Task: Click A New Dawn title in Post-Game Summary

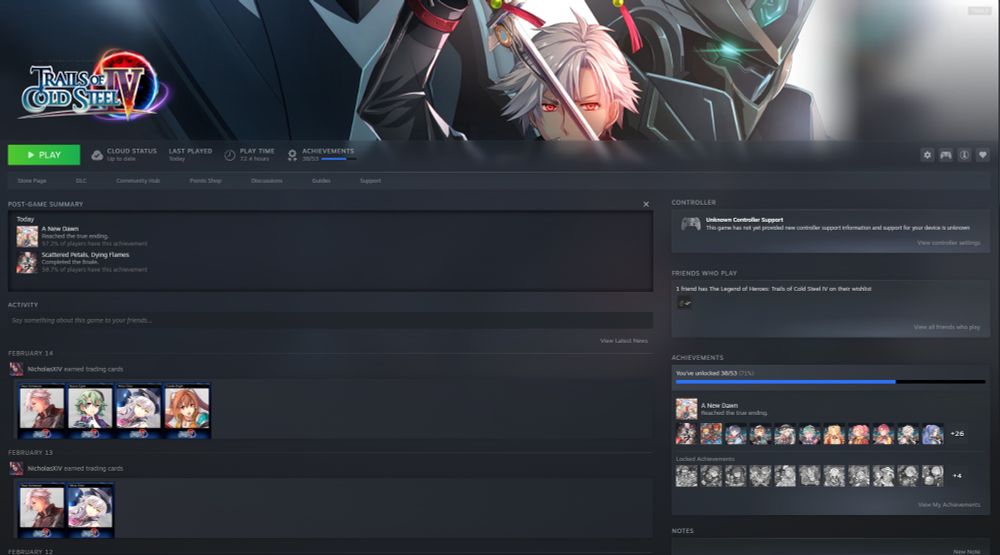Action: pyautogui.click(x=61, y=228)
